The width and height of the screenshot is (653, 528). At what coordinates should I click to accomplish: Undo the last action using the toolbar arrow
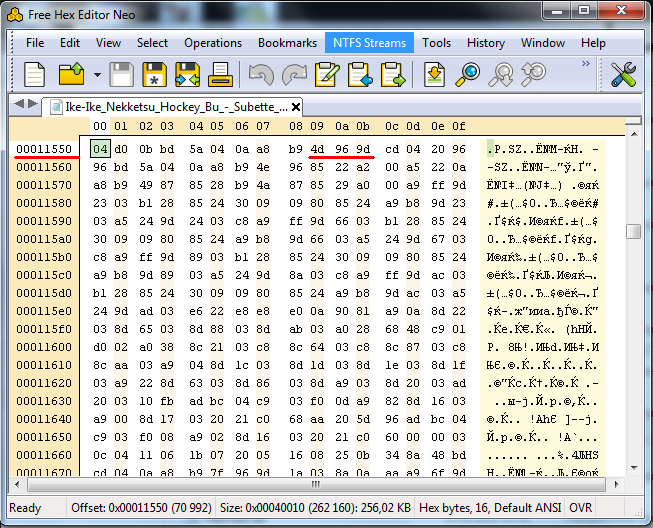coord(261,75)
